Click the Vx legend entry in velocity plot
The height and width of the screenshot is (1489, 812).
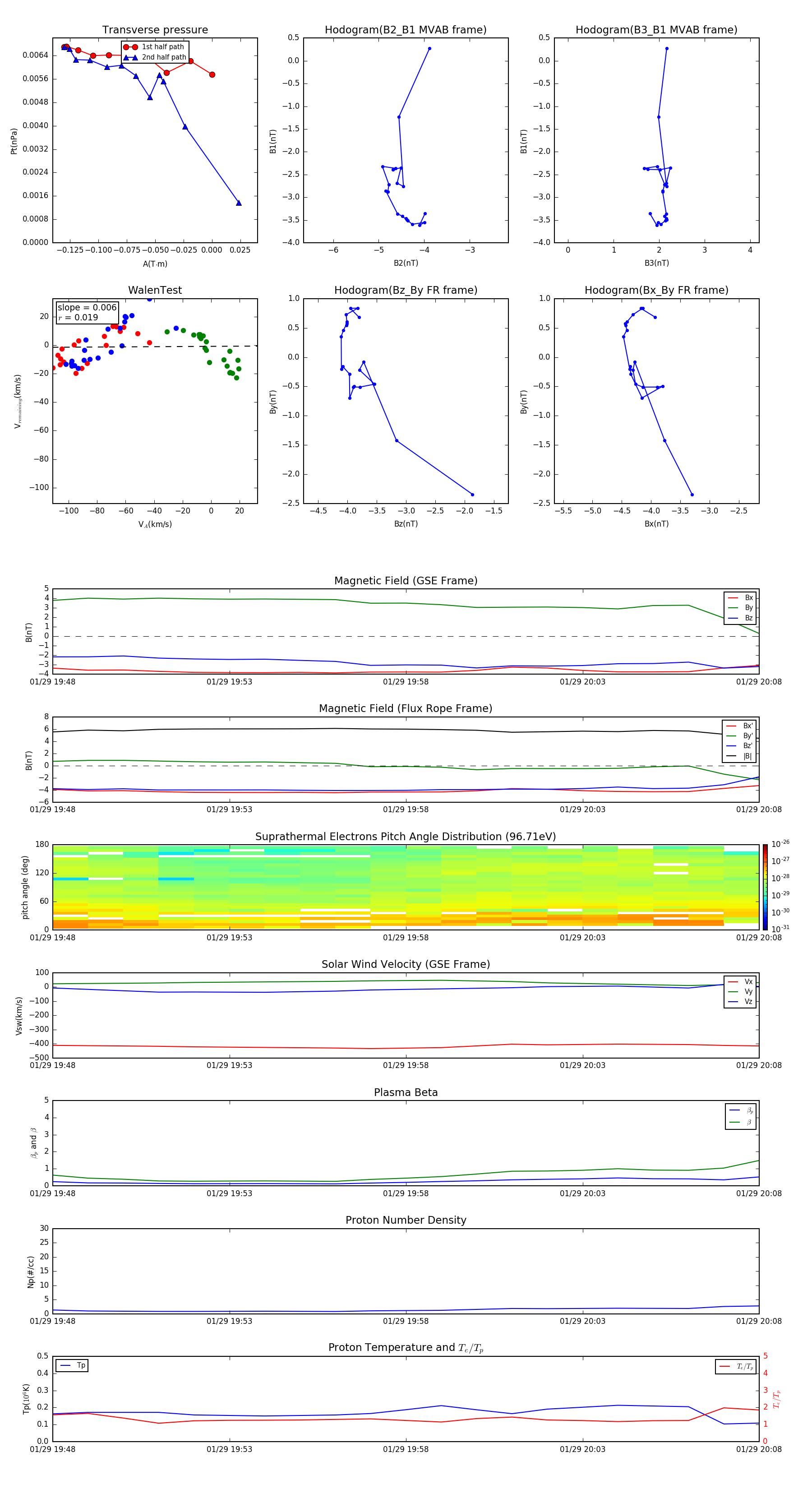point(740,982)
